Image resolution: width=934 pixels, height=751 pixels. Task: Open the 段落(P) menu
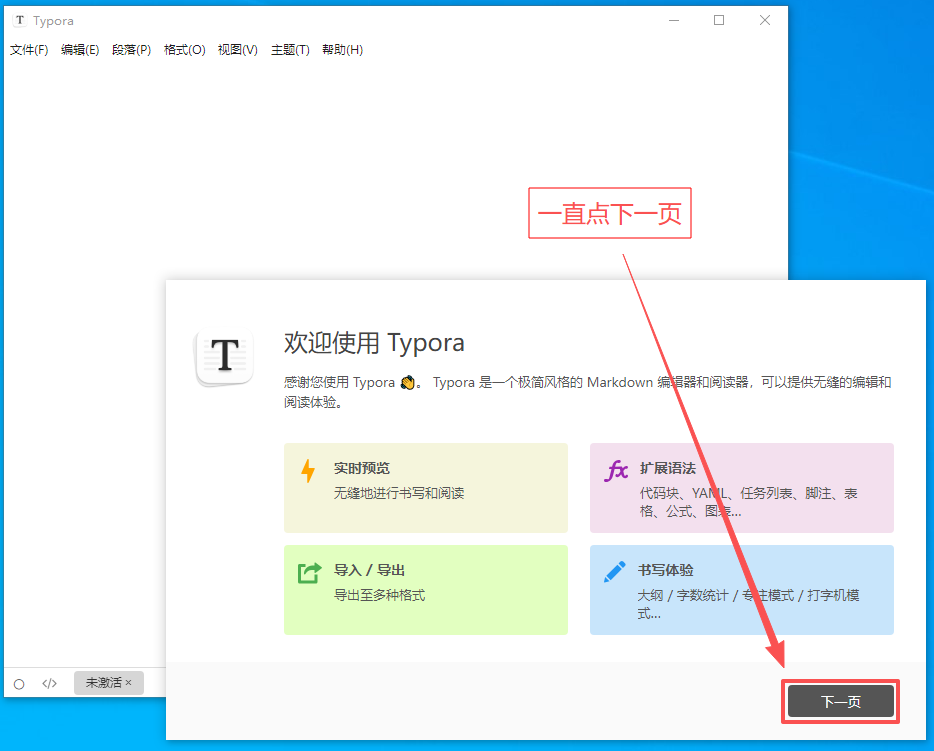pyautogui.click(x=132, y=50)
